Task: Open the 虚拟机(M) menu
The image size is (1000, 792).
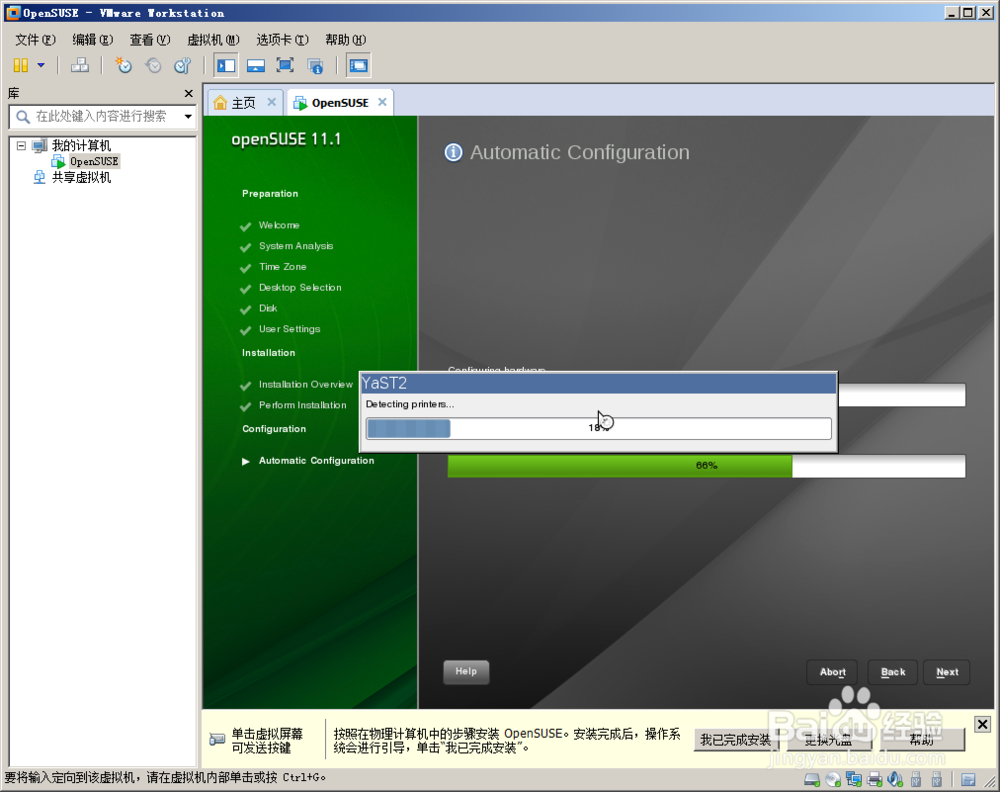Action: click(213, 40)
